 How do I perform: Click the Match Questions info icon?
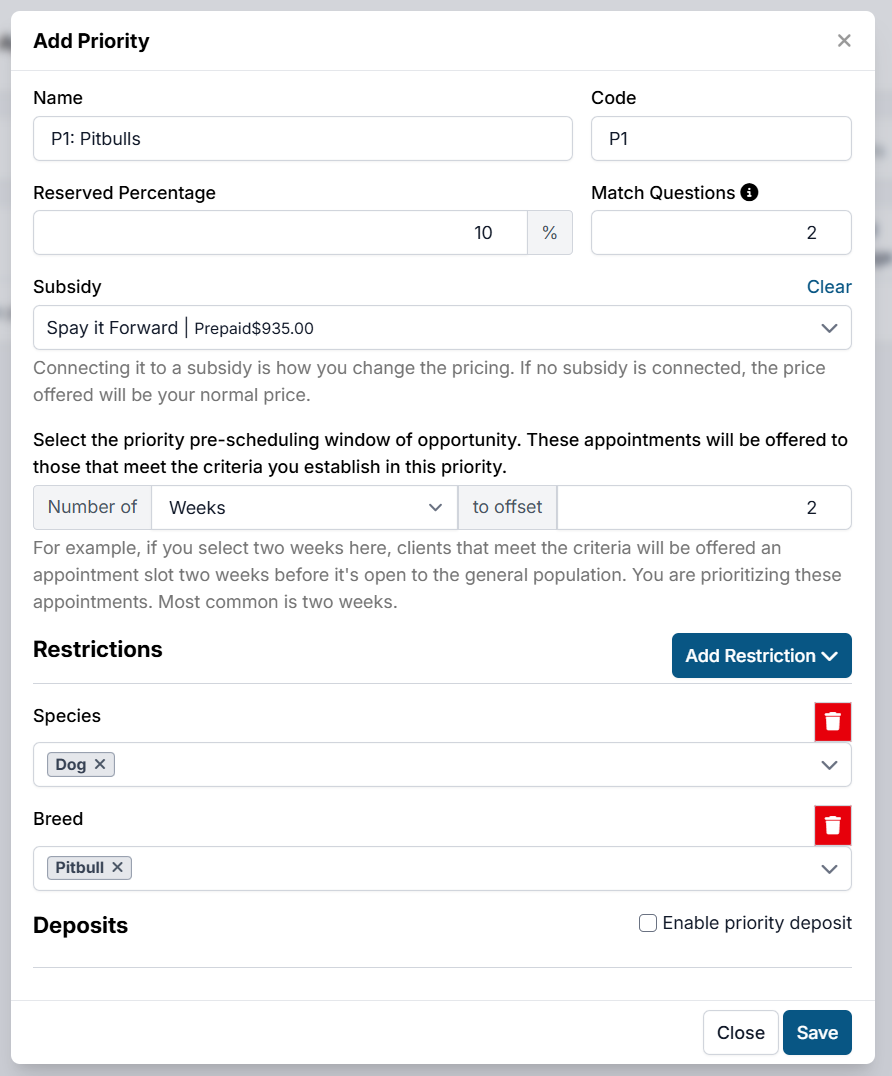[749, 192]
